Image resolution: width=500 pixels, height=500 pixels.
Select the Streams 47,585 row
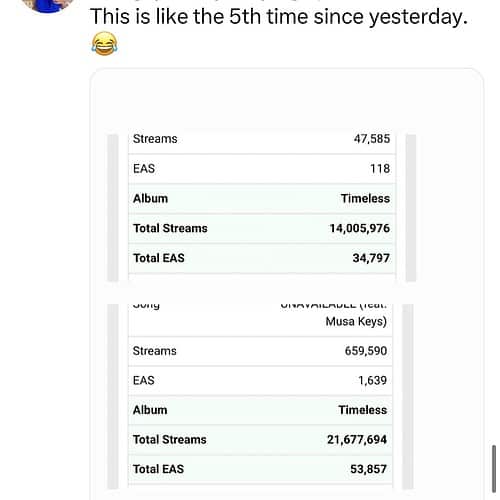point(262,139)
